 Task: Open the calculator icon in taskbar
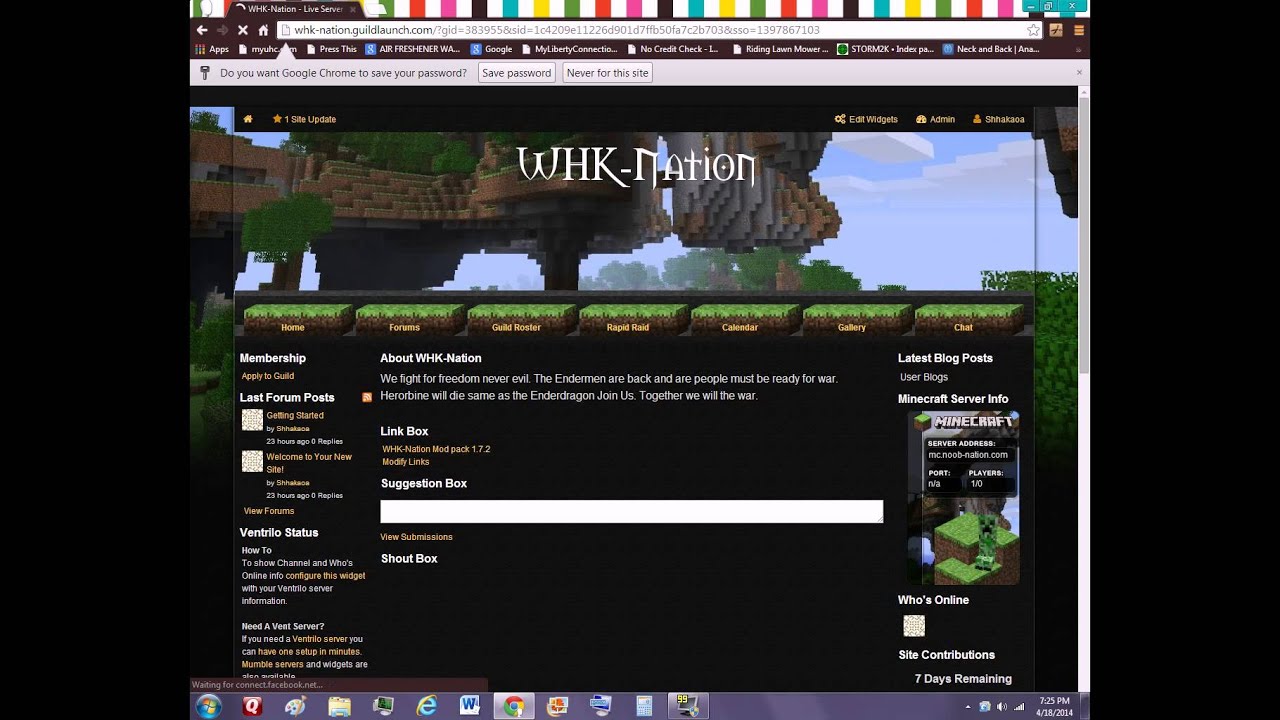click(x=644, y=706)
